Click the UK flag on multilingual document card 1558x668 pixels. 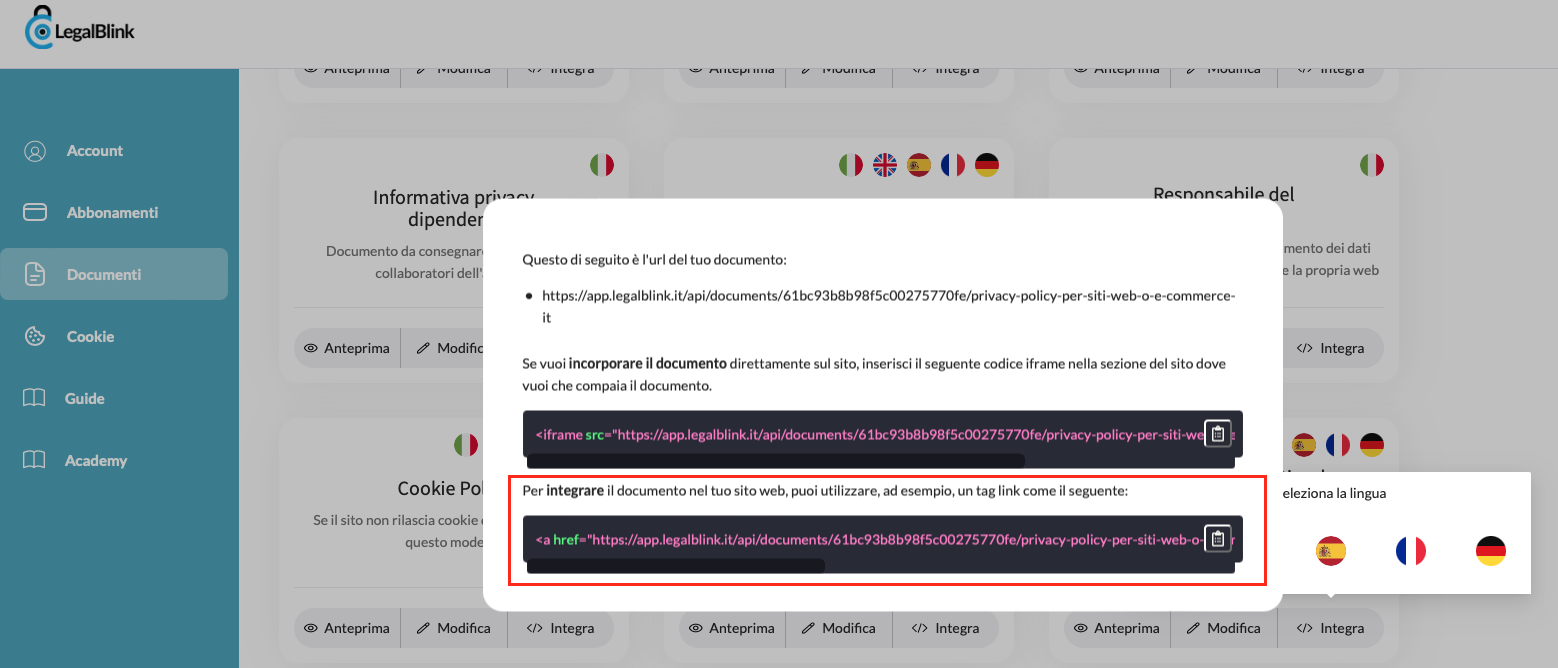point(884,164)
